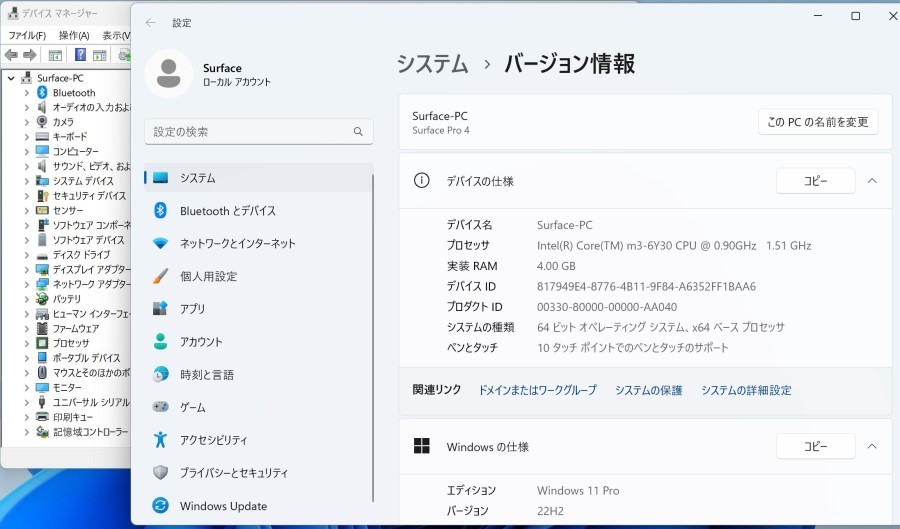
Task: Collapse the Windows の仕様 section chevron
Action: (x=872, y=446)
